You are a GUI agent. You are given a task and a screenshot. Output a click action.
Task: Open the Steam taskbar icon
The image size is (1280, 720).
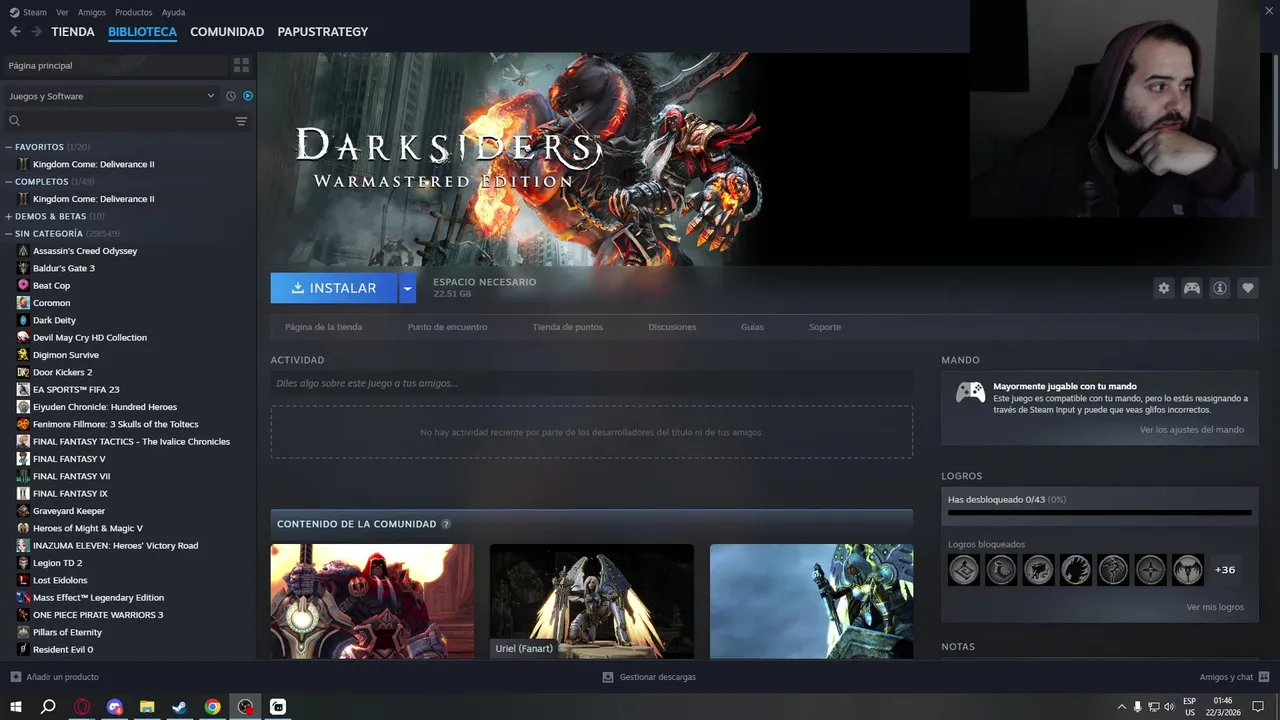point(179,707)
